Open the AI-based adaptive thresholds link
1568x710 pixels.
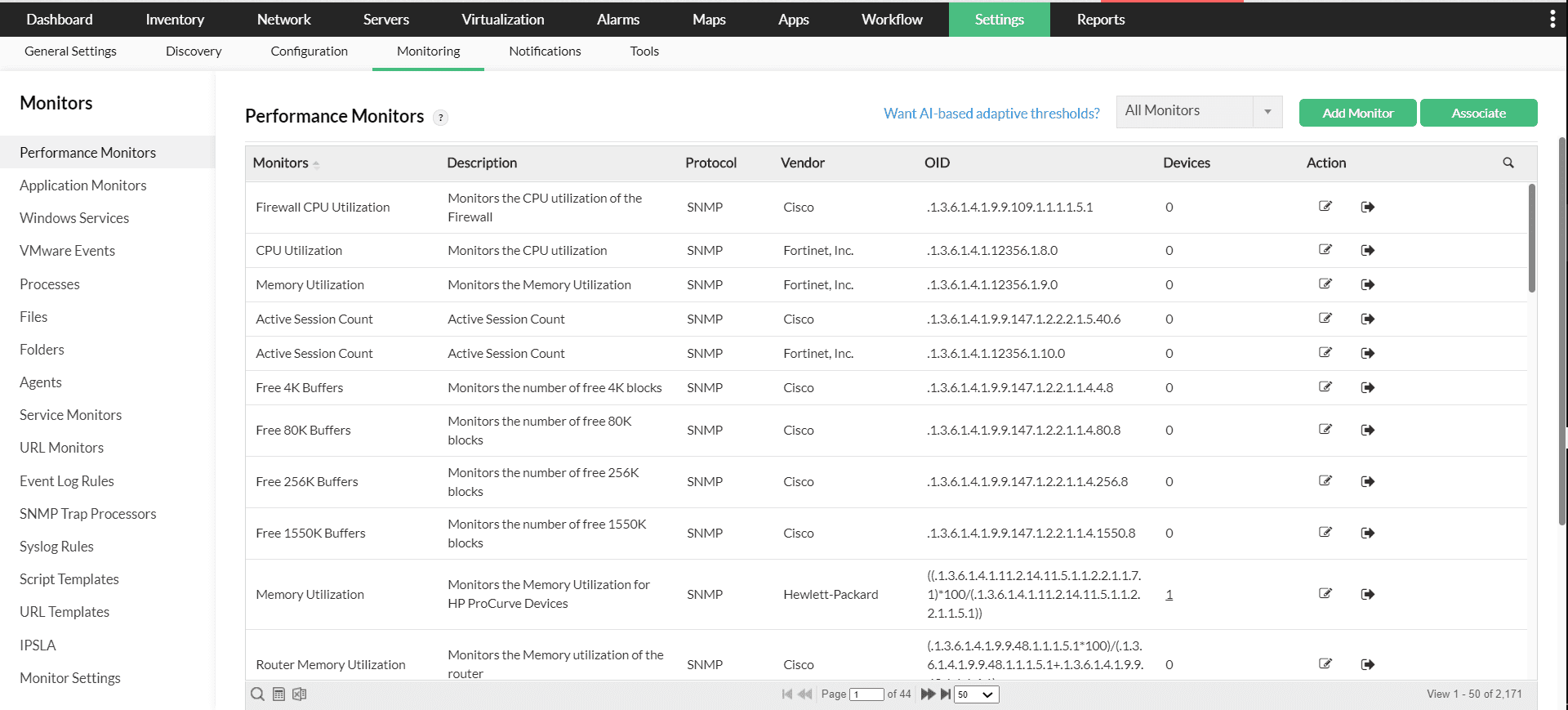tap(991, 114)
